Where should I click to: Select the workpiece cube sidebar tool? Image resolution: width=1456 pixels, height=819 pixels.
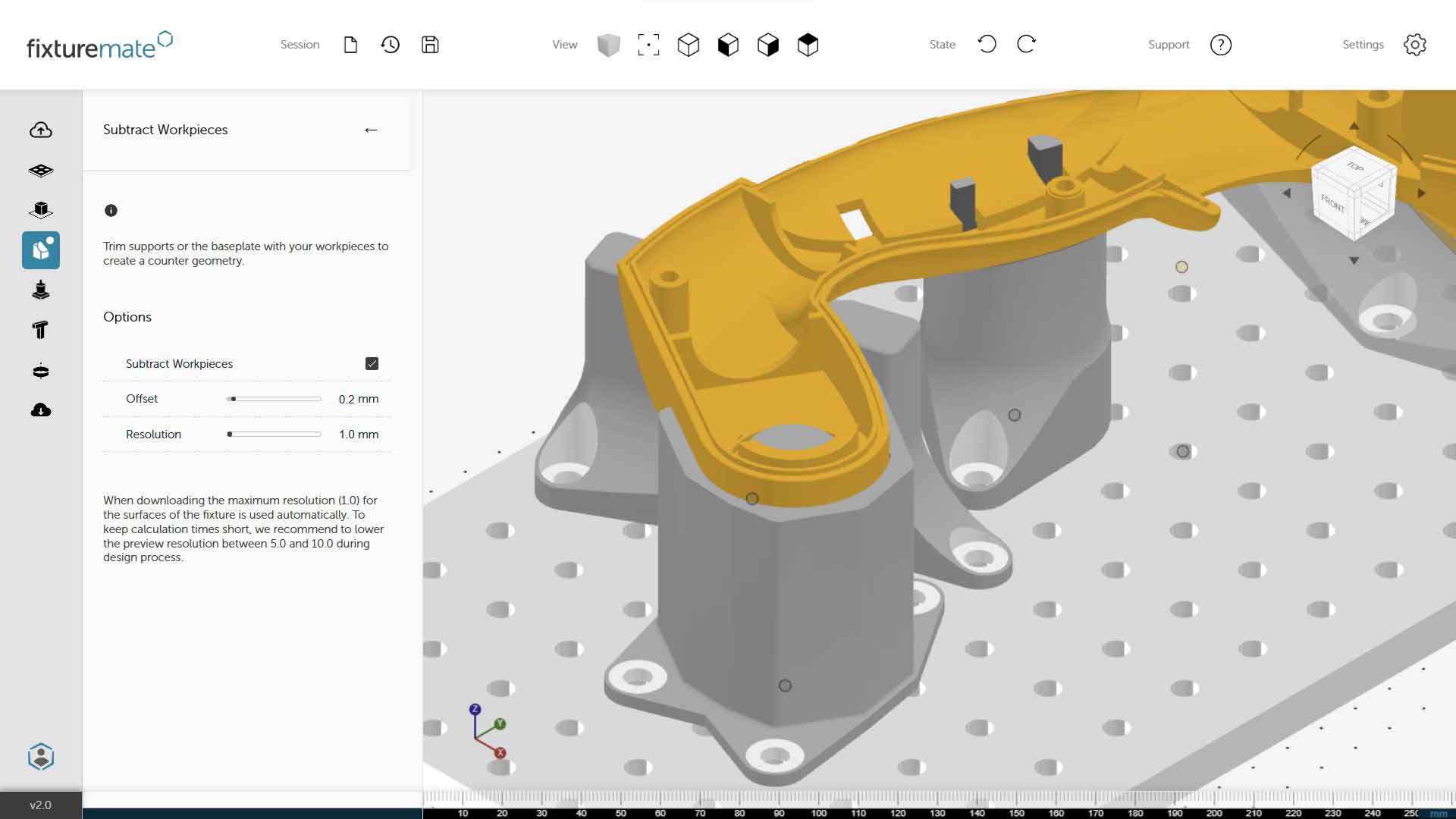pyautogui.click(x=41, y=210)
